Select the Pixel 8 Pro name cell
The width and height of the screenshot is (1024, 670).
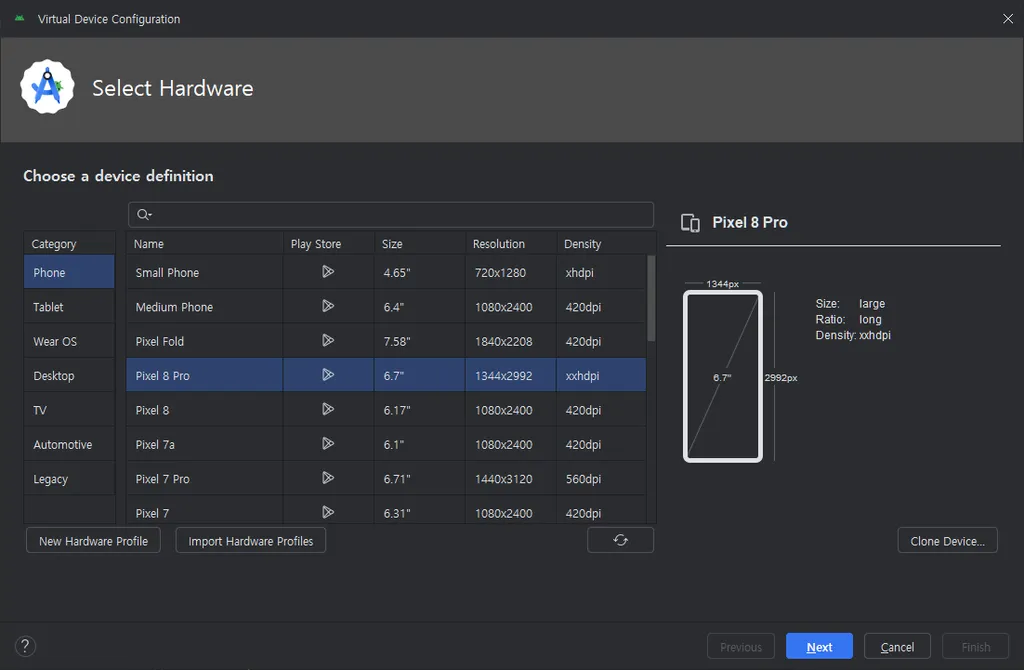pos(204,375)
